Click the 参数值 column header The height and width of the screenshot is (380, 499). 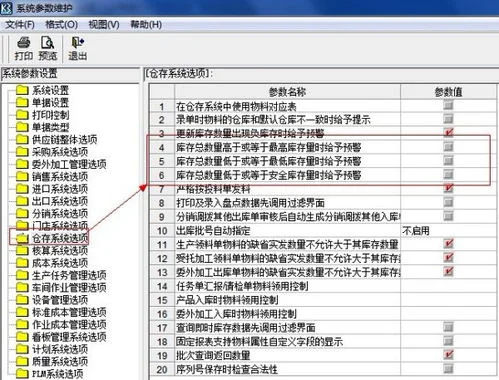(x=448, y=92)
